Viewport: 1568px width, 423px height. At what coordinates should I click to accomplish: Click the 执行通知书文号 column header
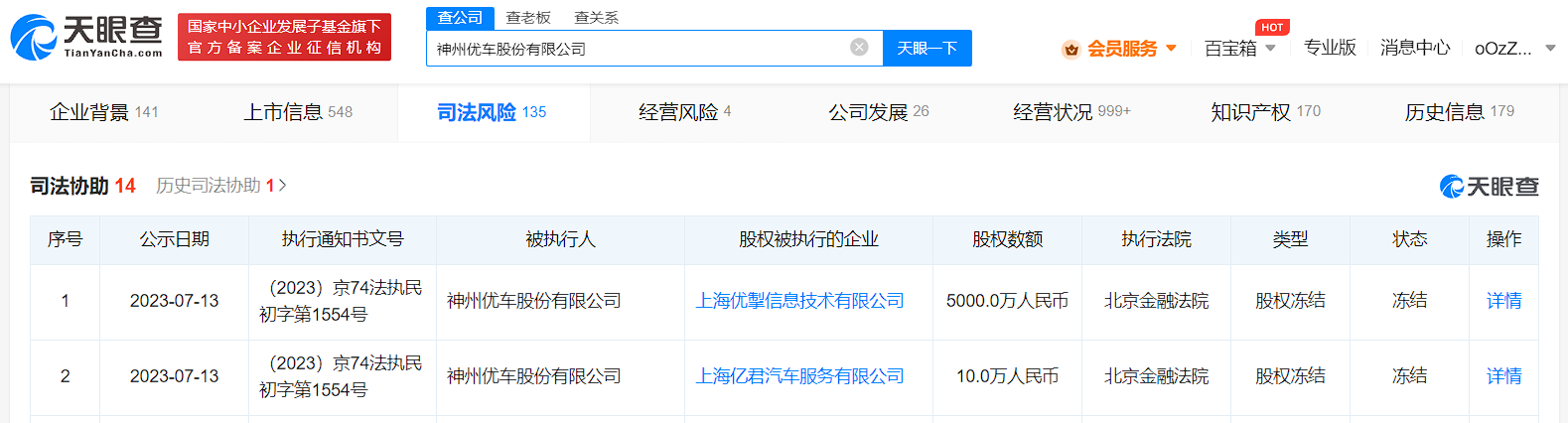coord(343,239)
